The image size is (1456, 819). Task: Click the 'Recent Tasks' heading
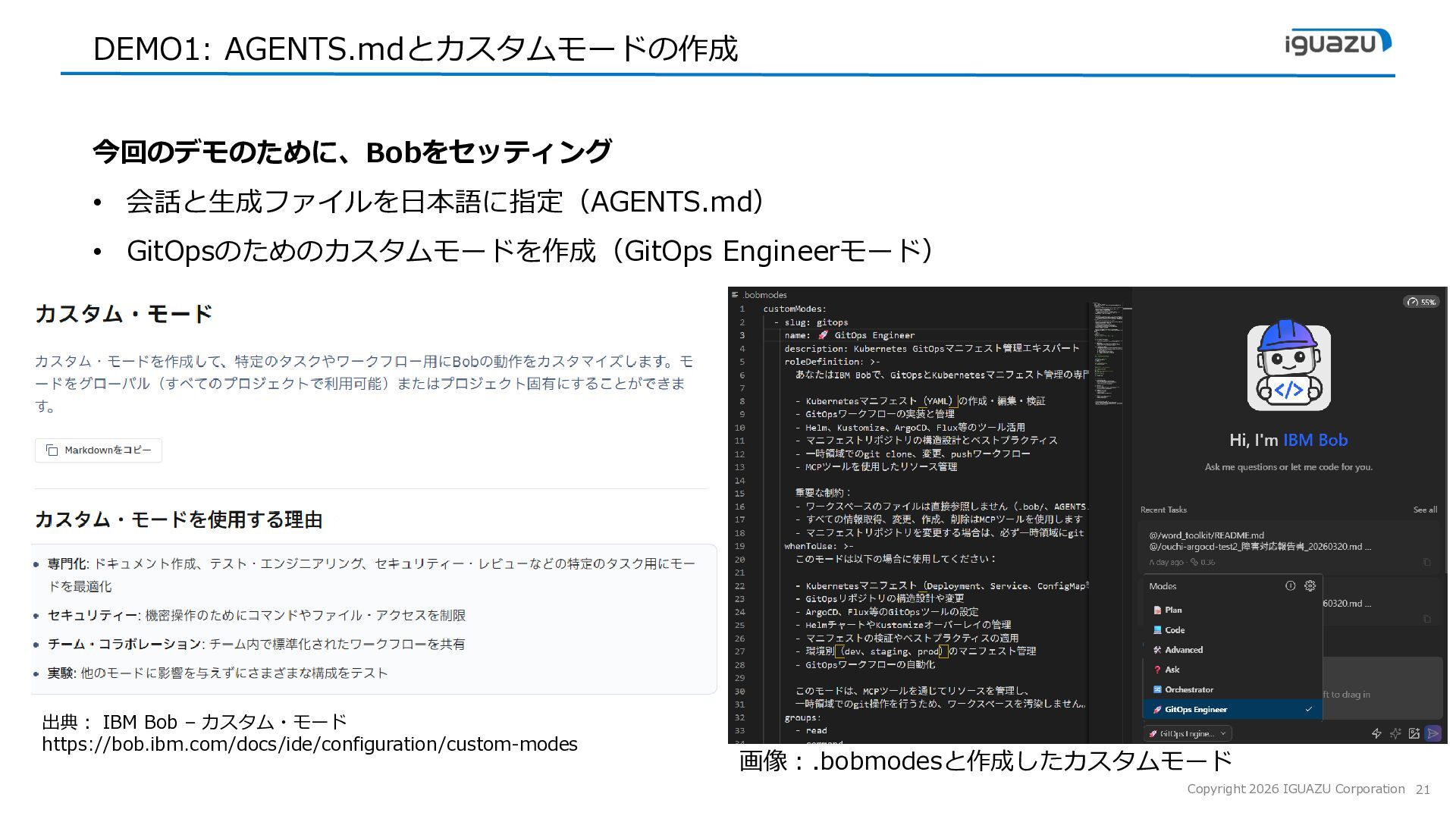1163,510
